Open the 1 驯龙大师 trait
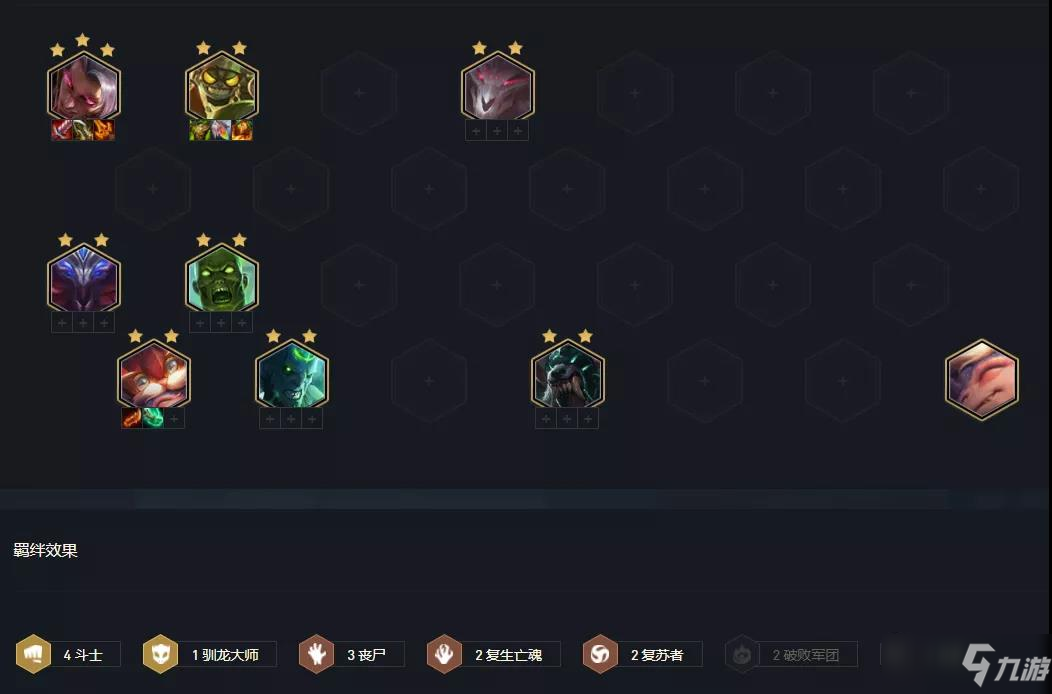1052x694 pixels. [x=209, y=654]
